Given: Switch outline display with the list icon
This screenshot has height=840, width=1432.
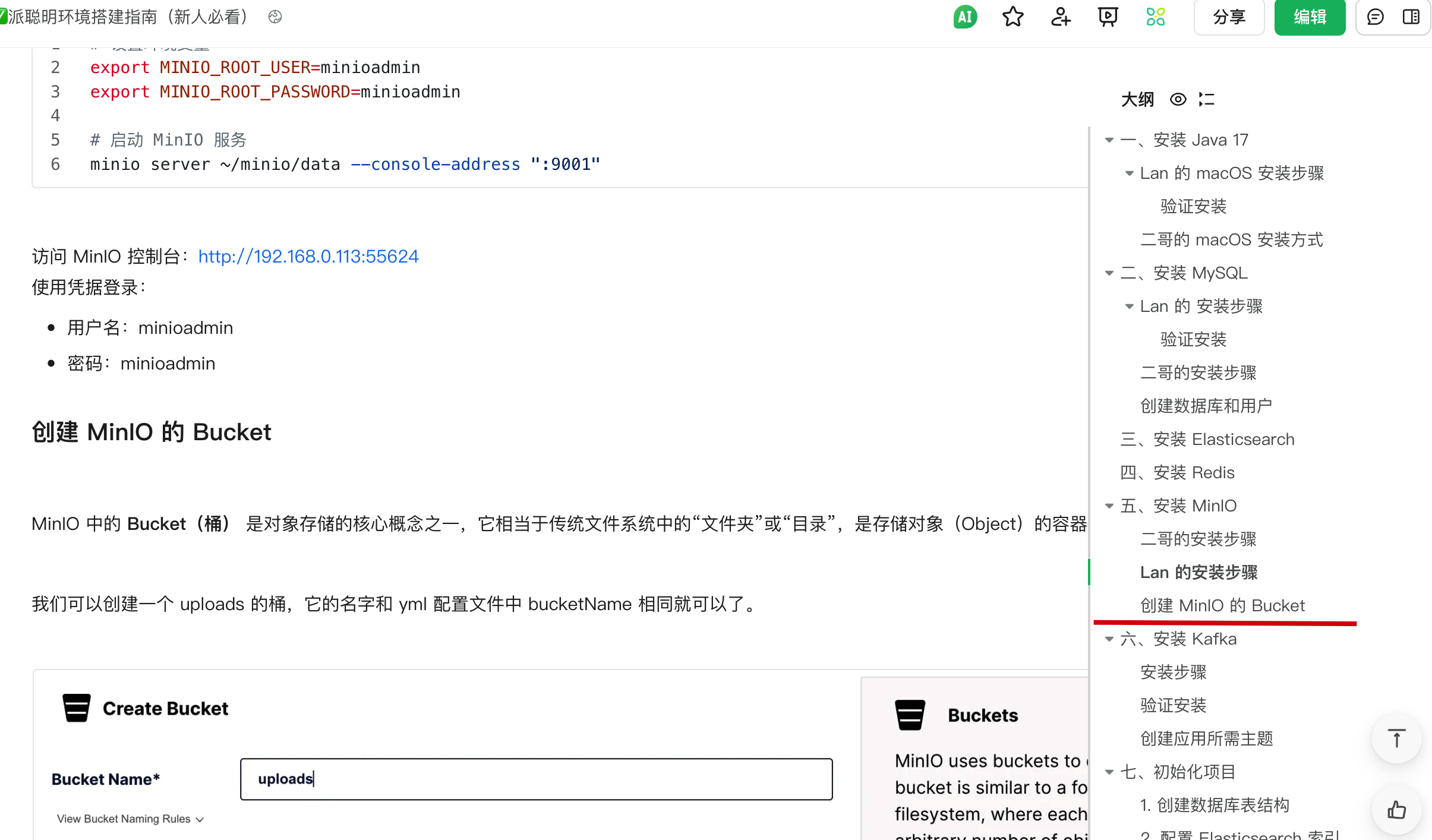Looking at the screenshot, I should click(x=1207, y=99).
